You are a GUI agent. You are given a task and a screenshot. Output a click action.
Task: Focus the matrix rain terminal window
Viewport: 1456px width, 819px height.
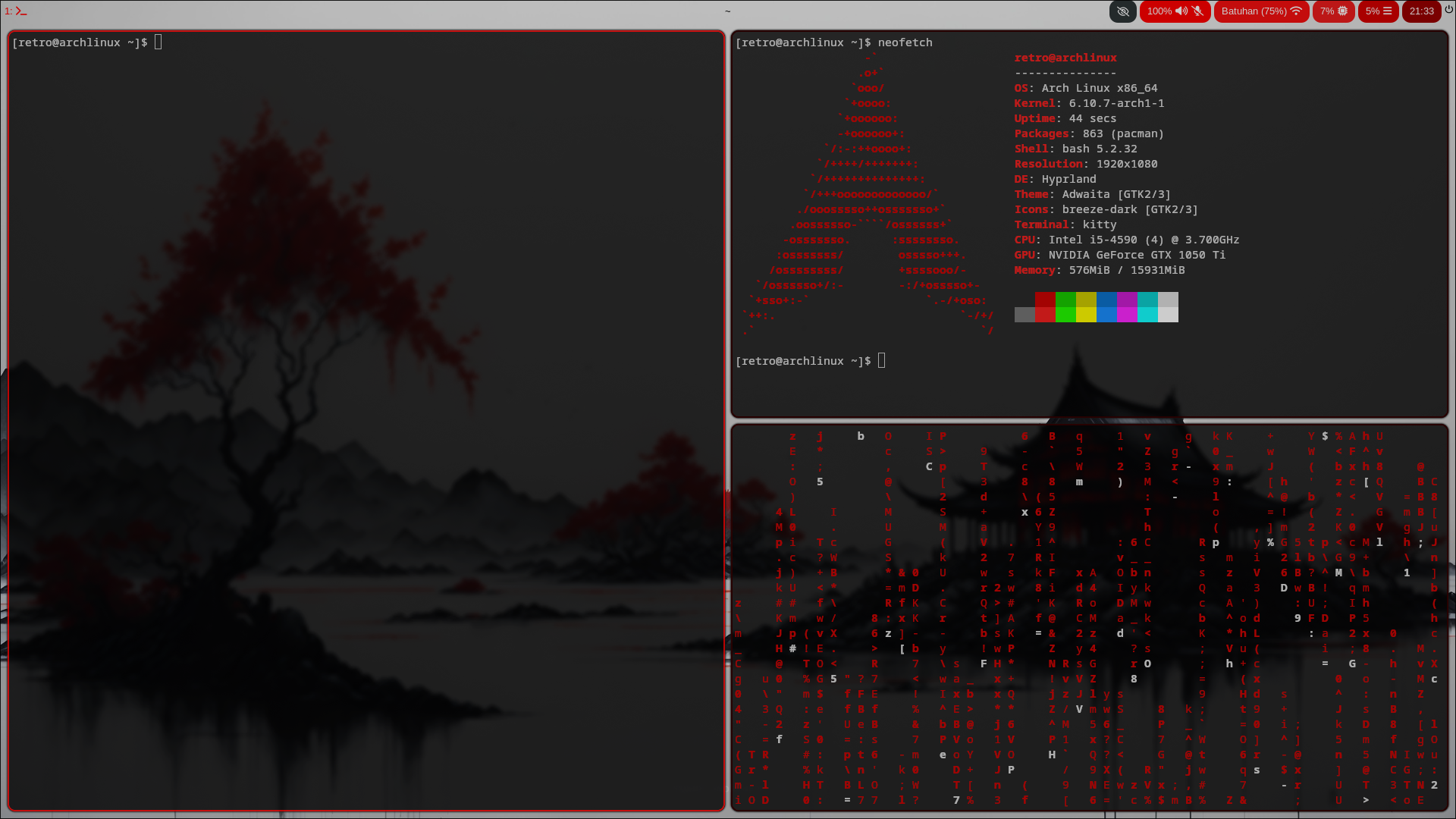point(1089,618)
